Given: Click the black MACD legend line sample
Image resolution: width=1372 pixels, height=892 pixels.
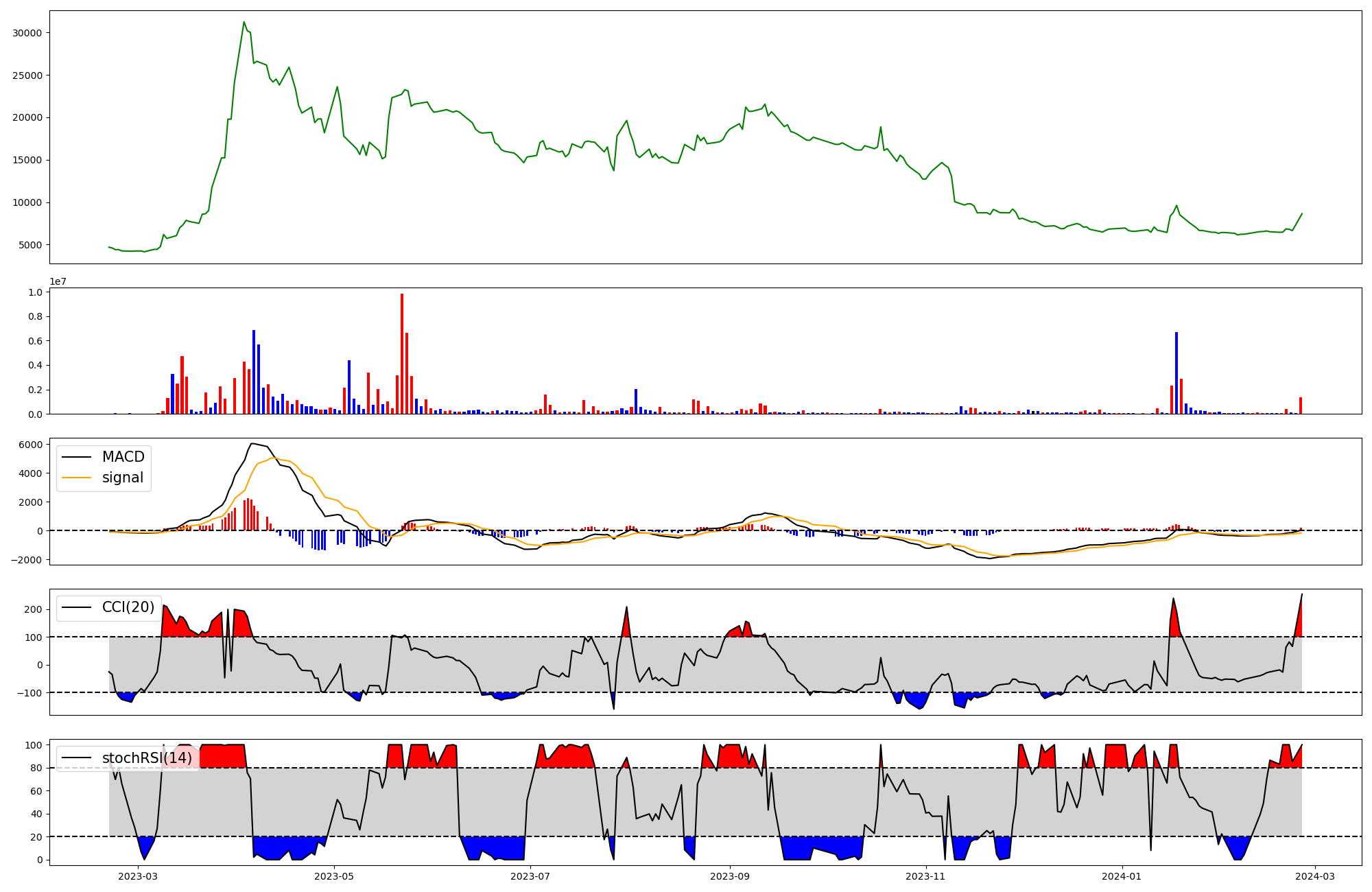Looking at the screenshot, I should [77, 458].
